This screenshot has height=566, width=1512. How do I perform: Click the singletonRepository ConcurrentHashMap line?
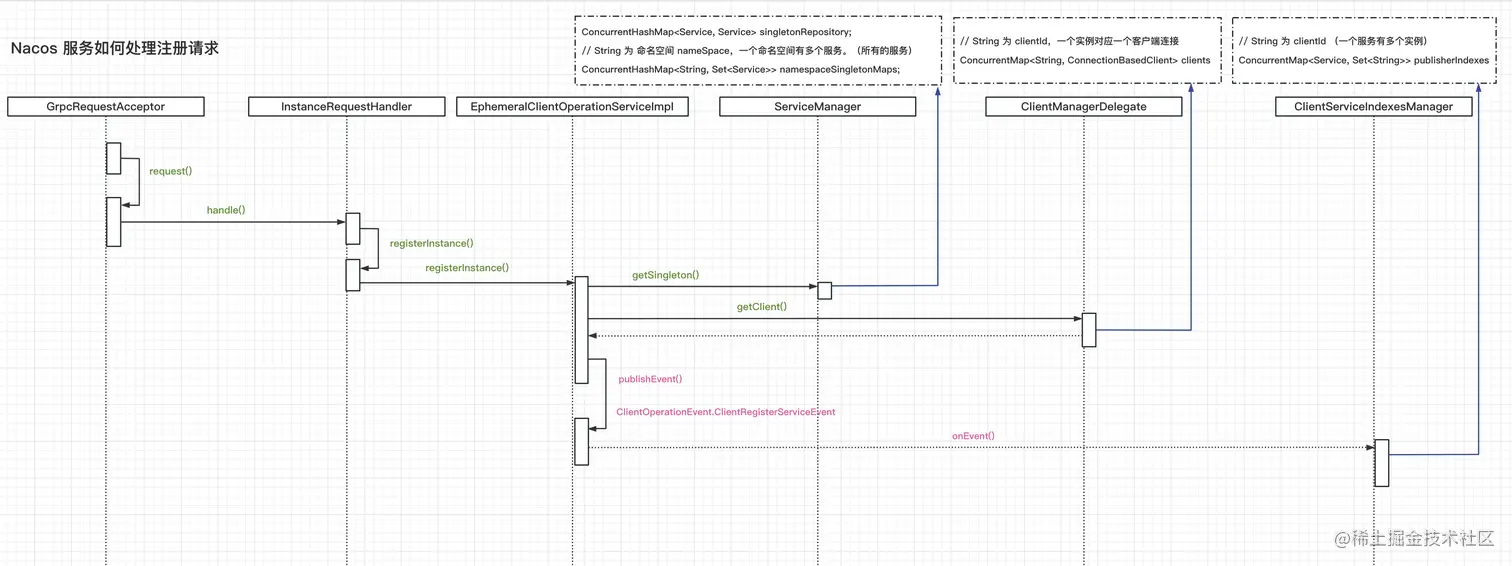coord(717,32)
